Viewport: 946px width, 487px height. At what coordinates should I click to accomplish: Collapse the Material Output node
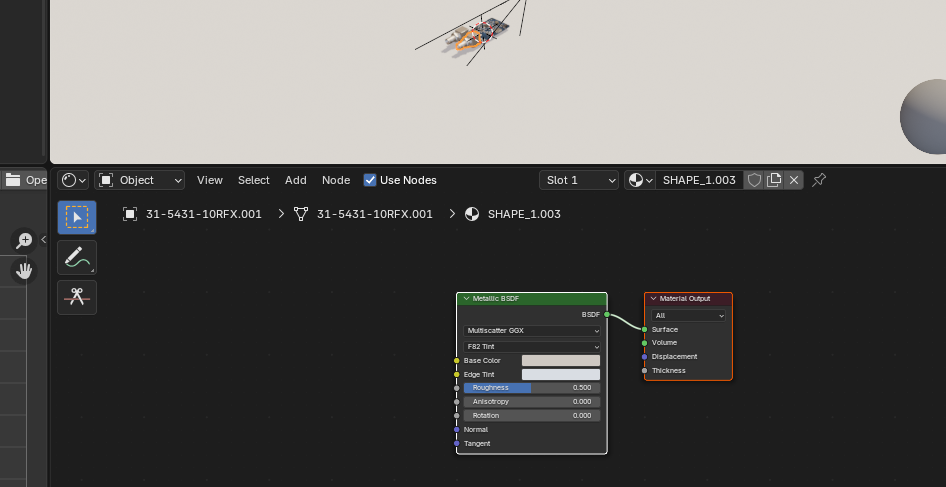tap(653, 299)
